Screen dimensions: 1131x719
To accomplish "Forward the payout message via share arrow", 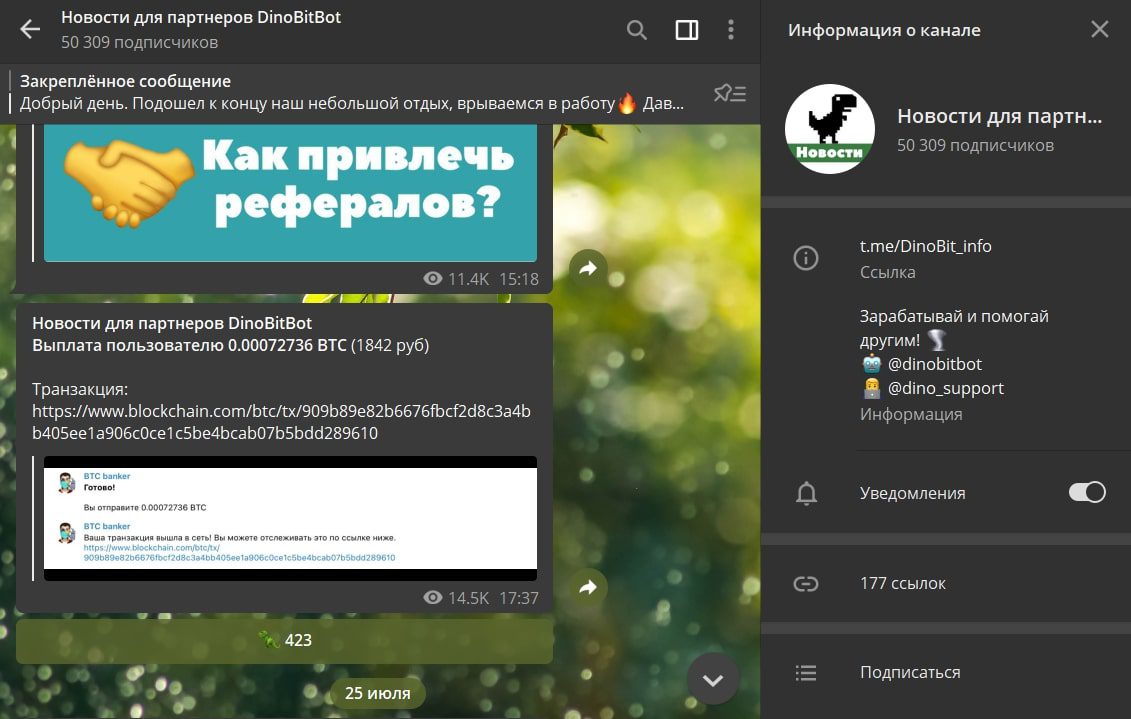I will (589, 587).
